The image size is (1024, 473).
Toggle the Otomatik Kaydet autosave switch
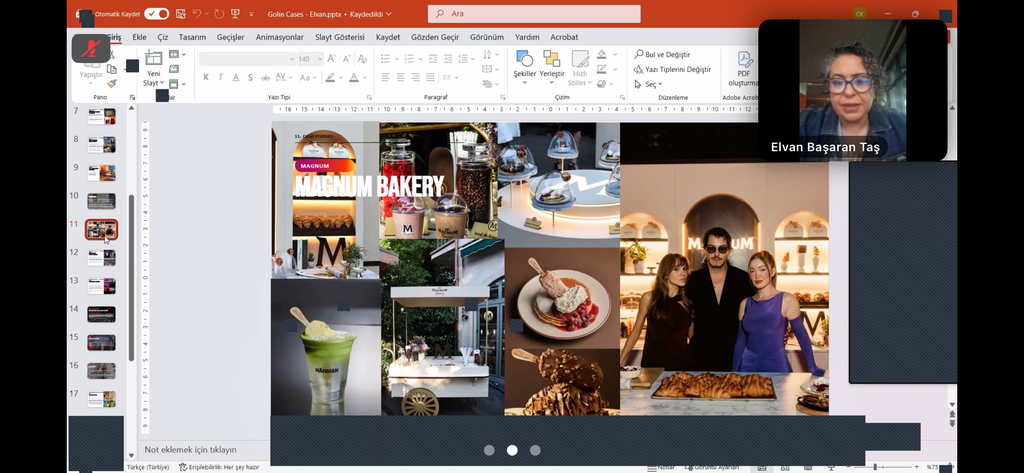coord(157,14)
